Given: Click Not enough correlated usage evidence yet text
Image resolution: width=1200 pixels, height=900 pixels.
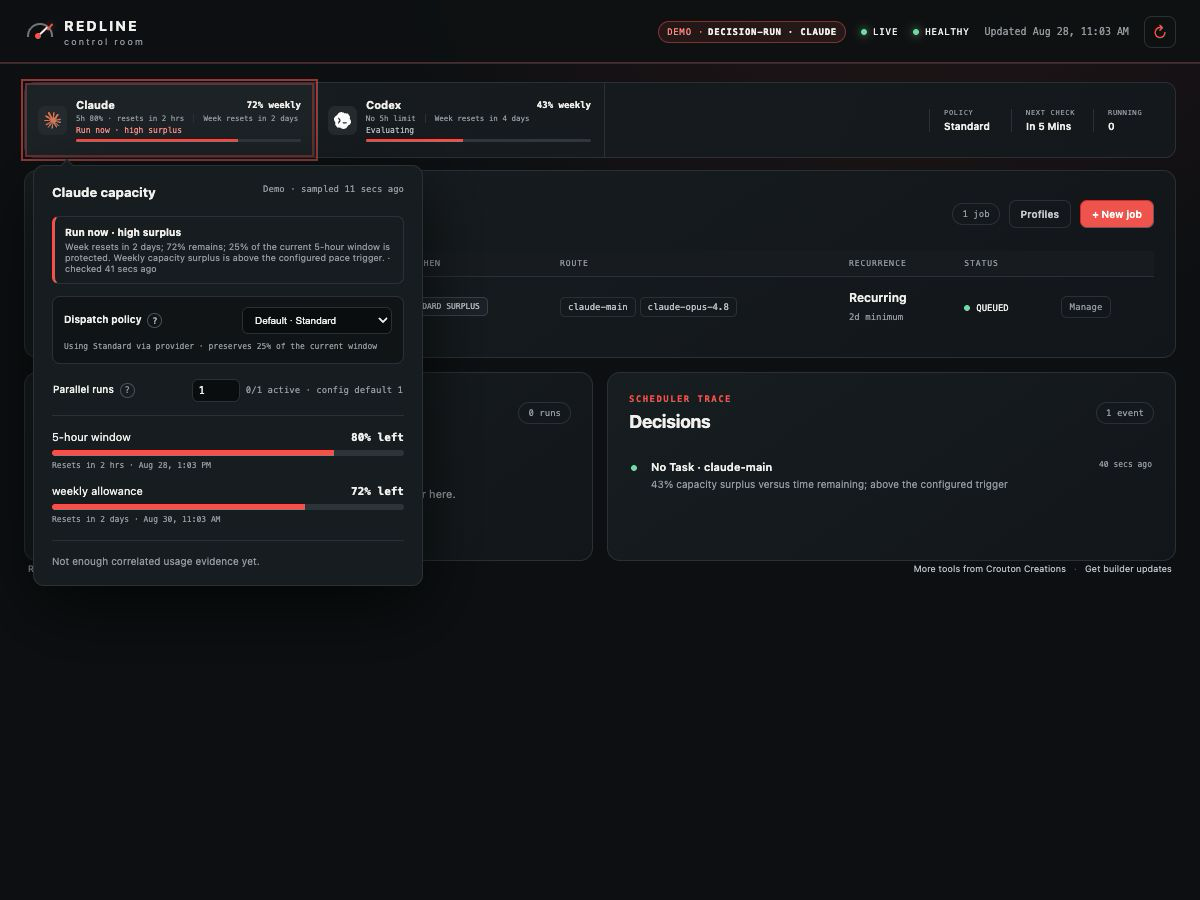Looking at the screenshot, I should coord(156,562).
